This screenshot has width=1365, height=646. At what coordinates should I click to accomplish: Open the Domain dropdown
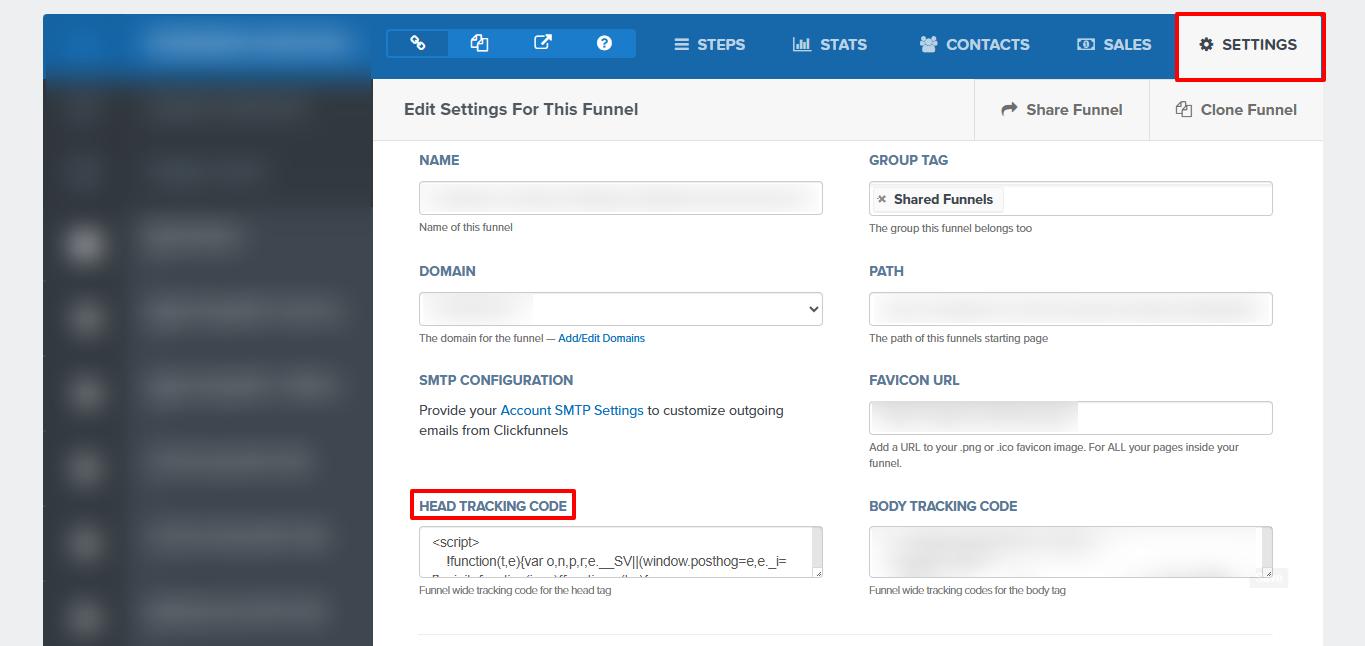[x=621, y=309]
